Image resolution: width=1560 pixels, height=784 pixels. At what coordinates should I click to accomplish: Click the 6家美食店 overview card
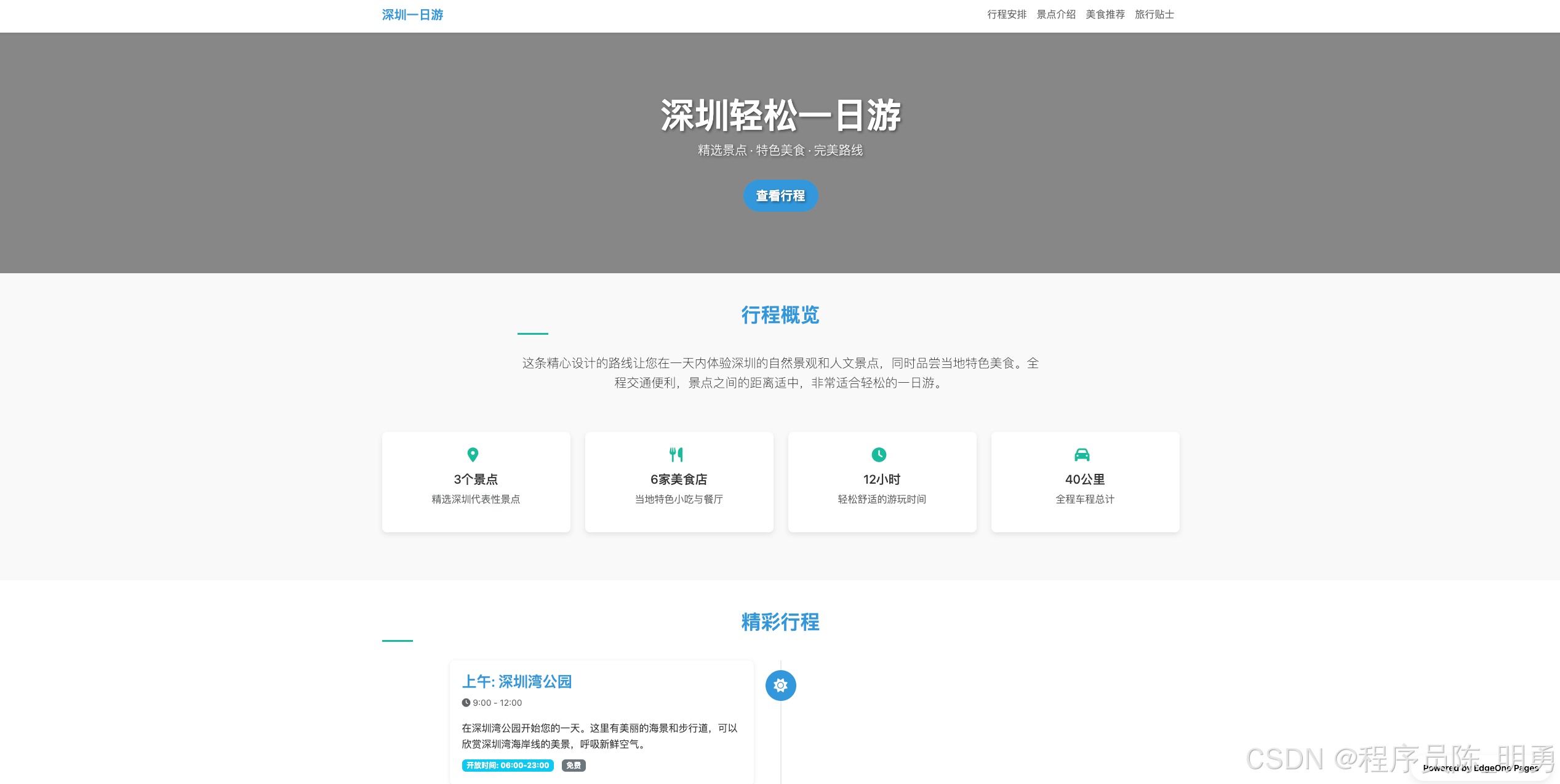679,481
